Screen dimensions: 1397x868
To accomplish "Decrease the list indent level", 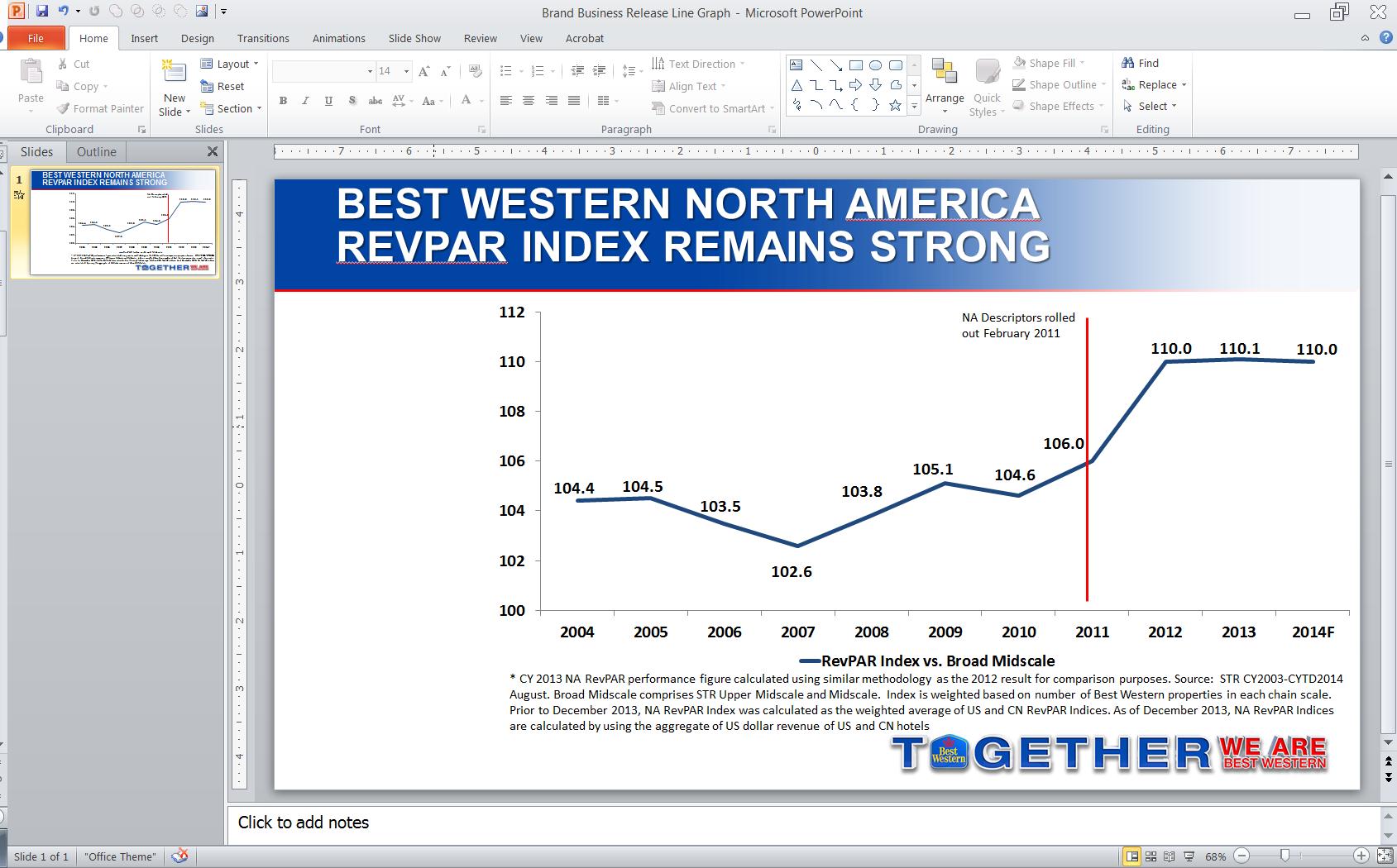I will [578, 71].
